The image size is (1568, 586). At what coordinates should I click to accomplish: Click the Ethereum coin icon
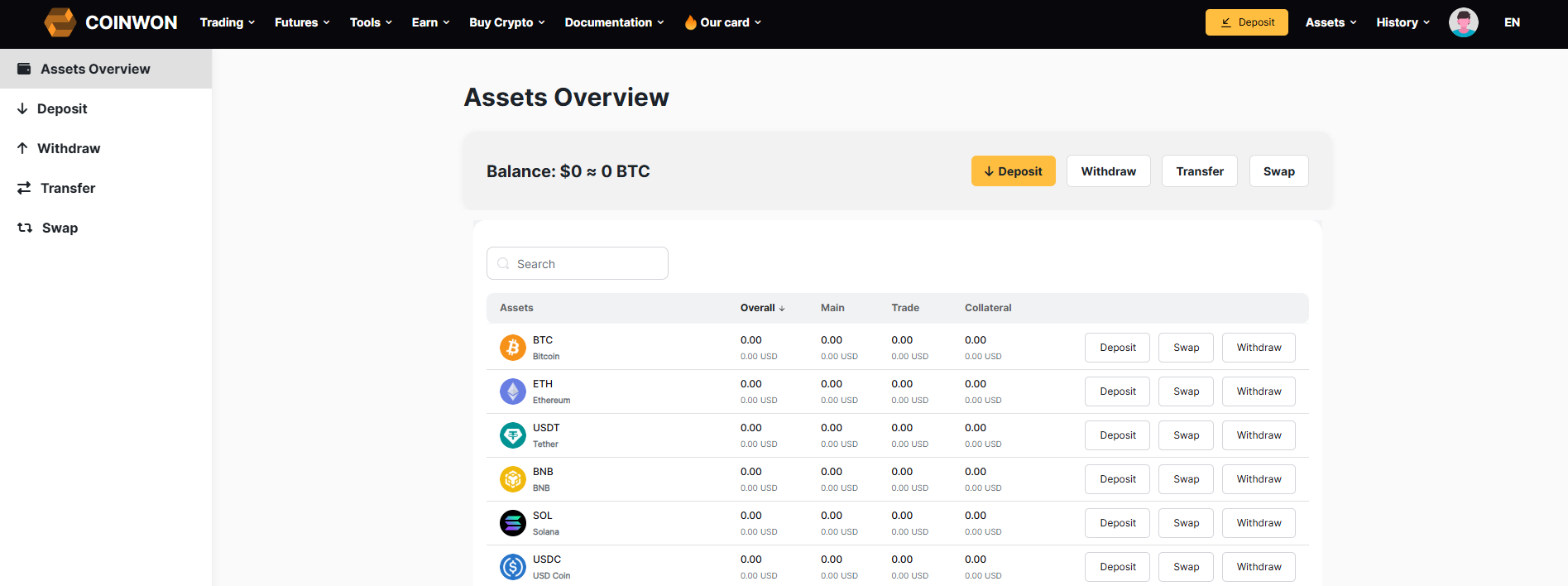click(512, 391)
